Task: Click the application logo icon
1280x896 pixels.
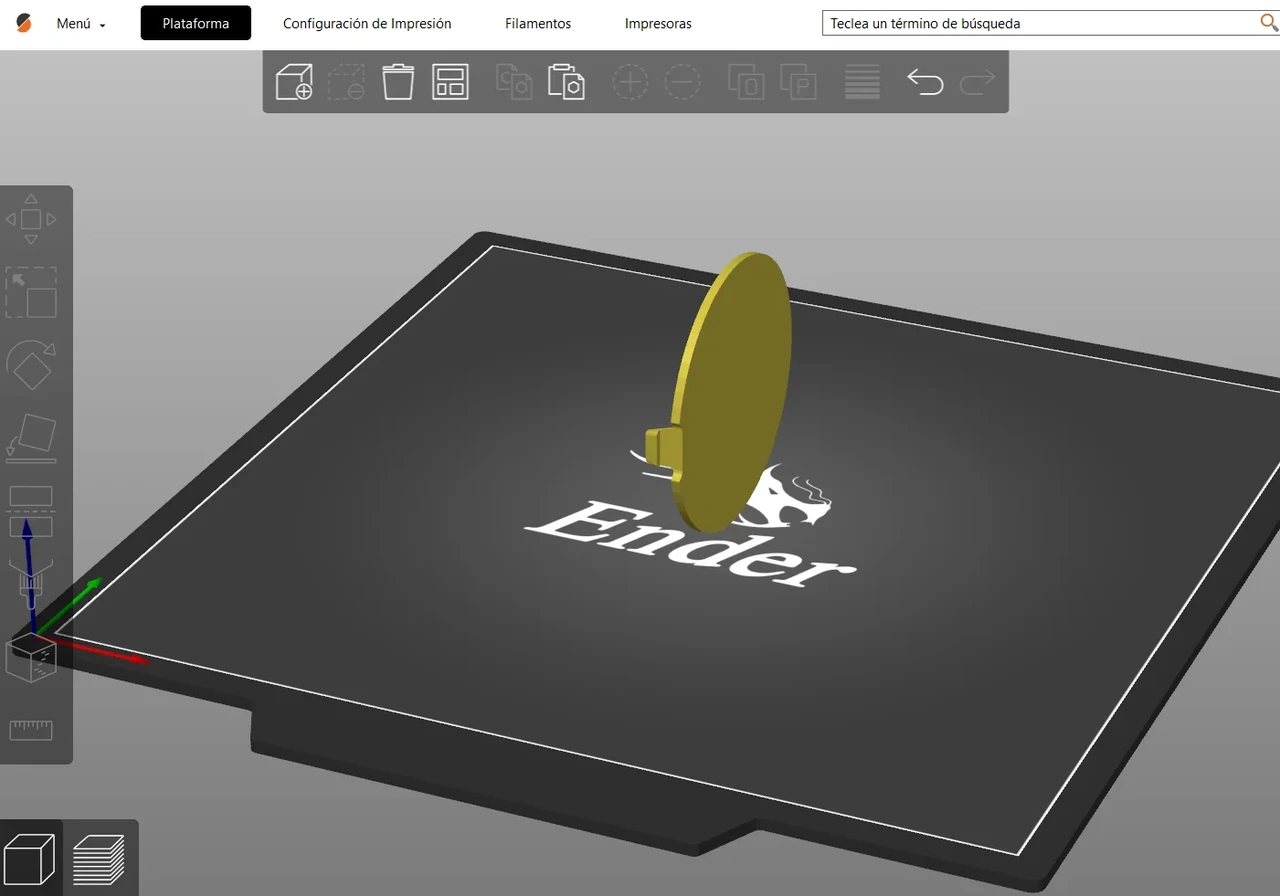Action: (x=23, y=23)
